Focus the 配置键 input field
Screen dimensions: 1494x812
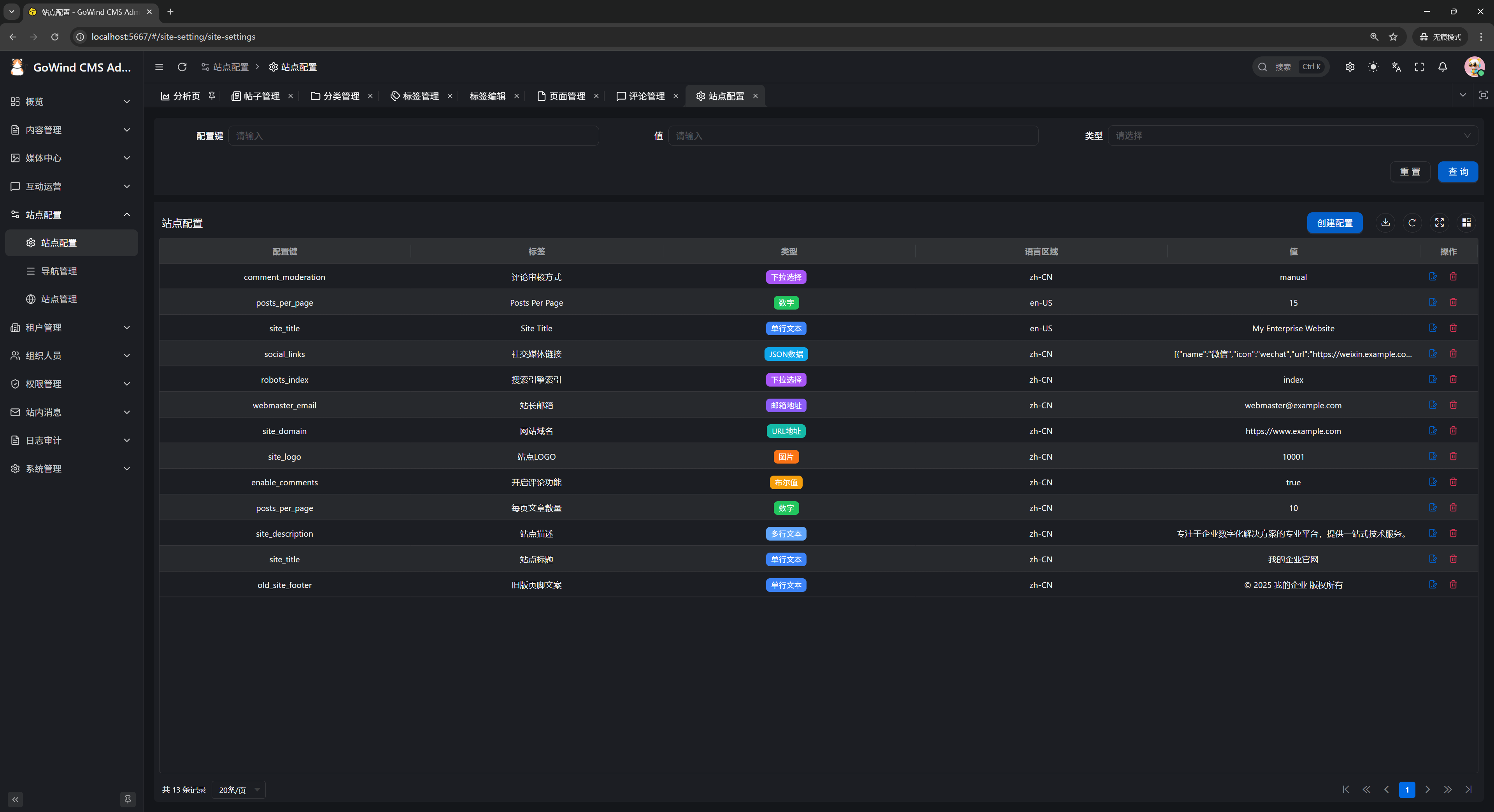(x=413, y=136)
